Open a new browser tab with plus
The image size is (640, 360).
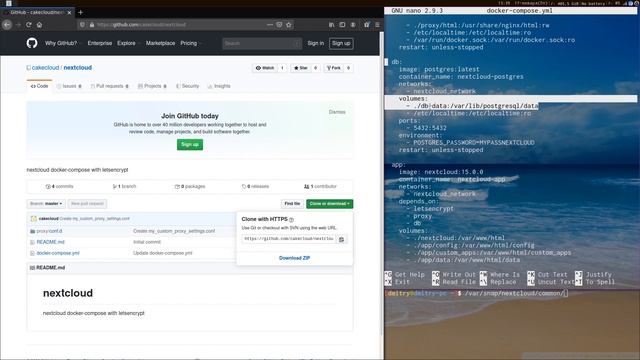point(80,12)
